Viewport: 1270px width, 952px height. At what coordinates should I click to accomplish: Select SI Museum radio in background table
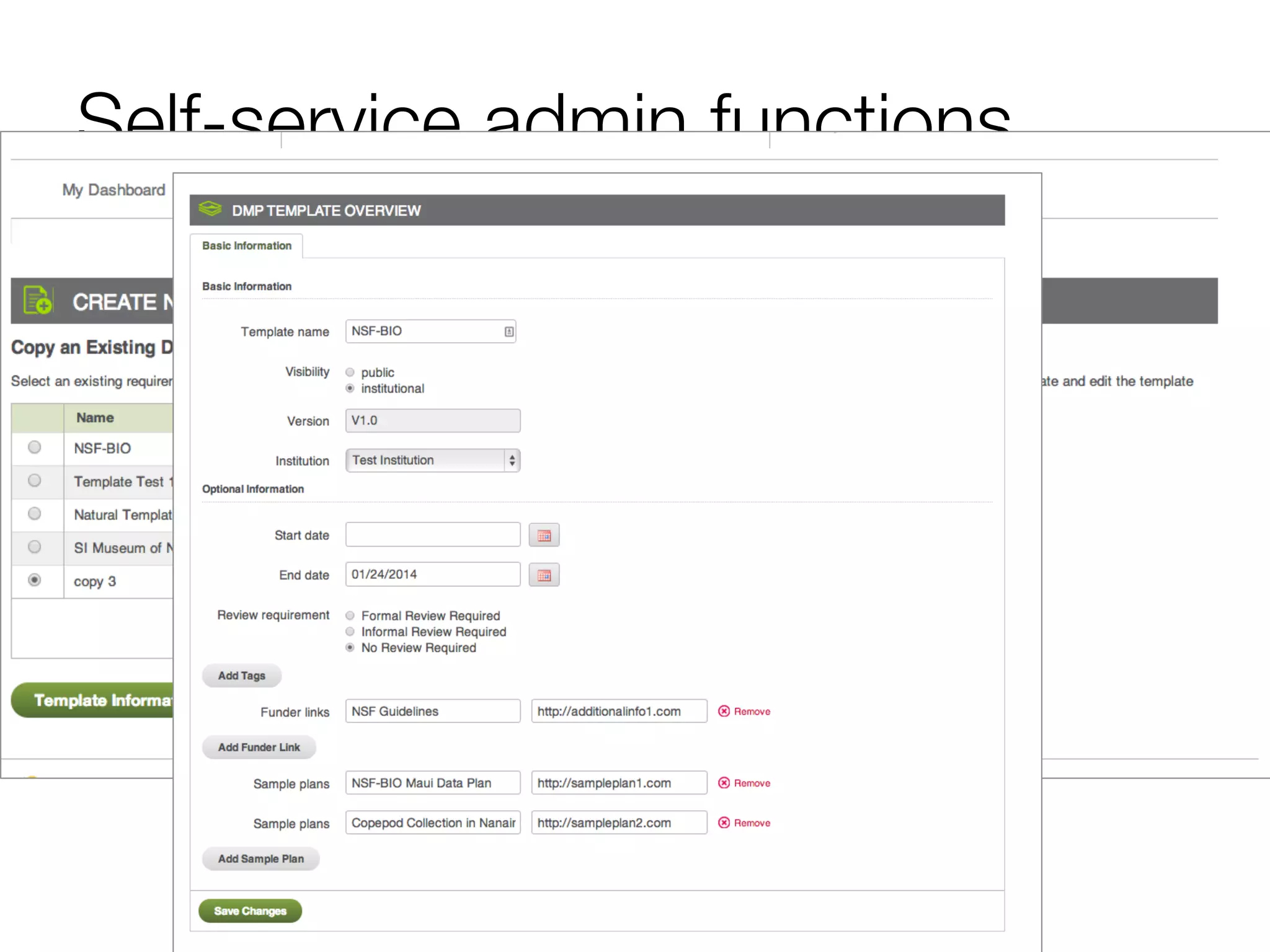35,547
